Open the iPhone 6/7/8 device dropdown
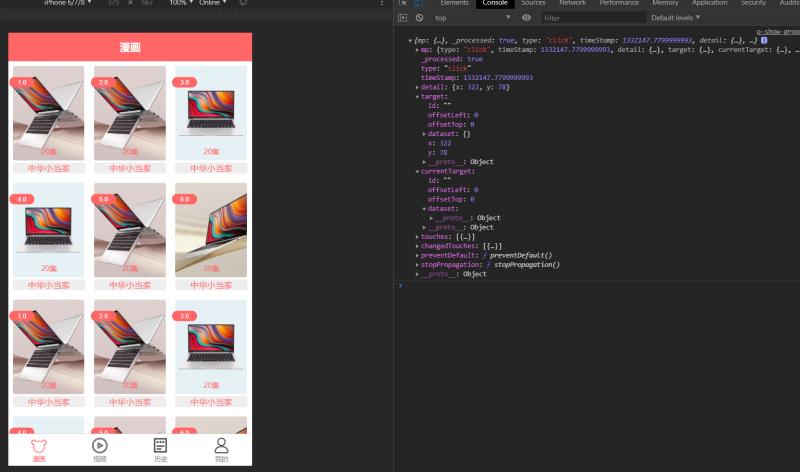The width and height of the screenshot is (800, 472). (x=67, y=3)
